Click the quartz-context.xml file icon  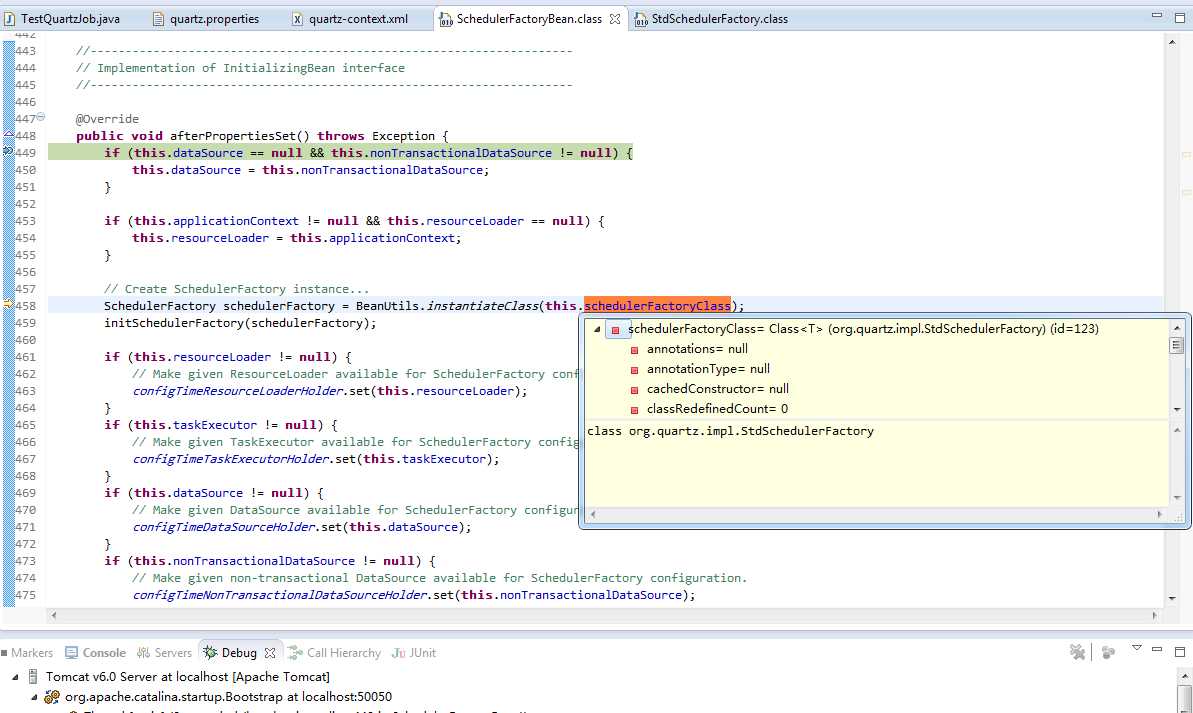point(297,19)
